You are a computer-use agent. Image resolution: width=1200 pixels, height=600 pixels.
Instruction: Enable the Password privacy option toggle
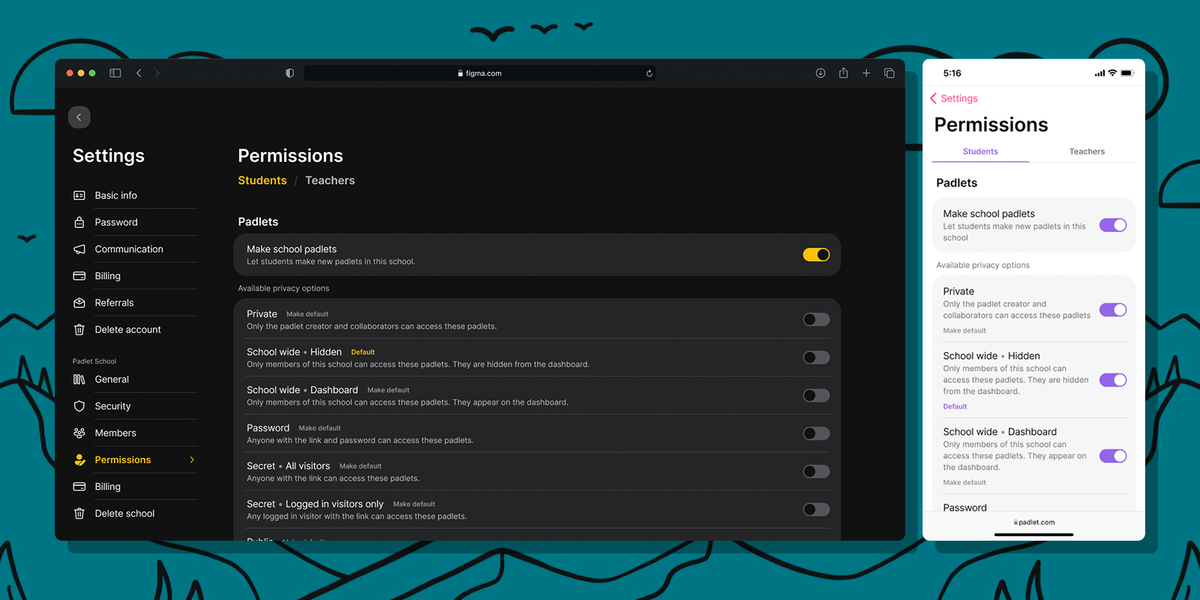pyautogui.click(x=816, y=434)
